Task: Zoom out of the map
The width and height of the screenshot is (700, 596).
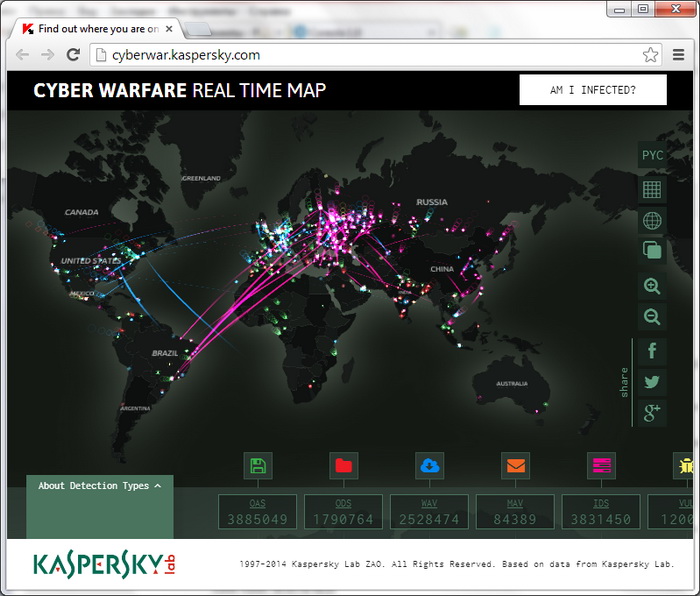Action: [x=652, y=317]
